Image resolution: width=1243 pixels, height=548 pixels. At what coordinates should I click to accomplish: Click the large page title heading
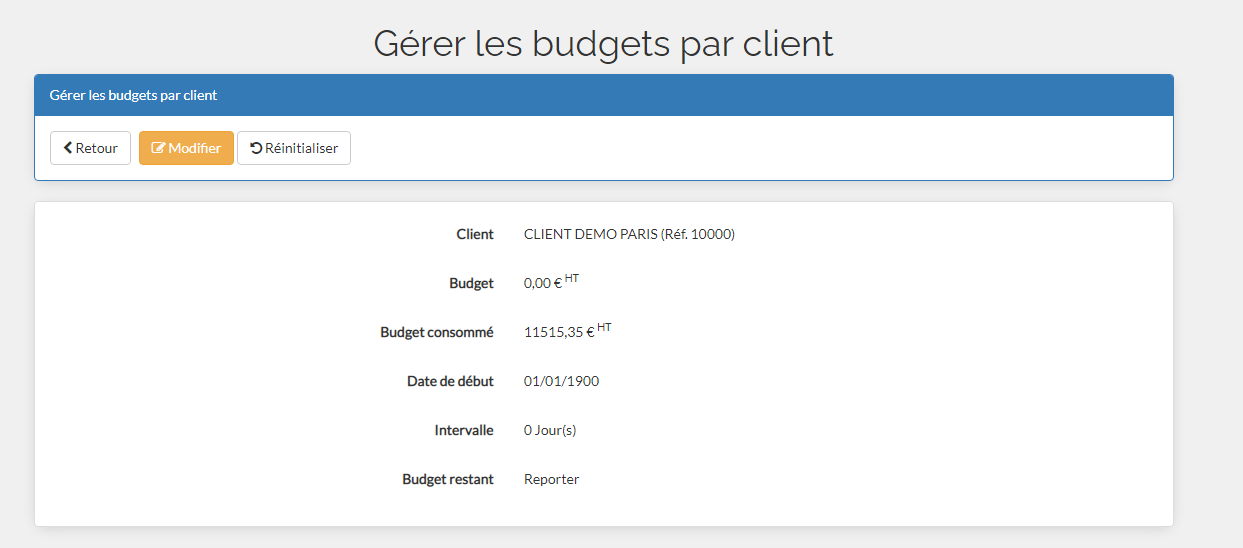[603, 44]
